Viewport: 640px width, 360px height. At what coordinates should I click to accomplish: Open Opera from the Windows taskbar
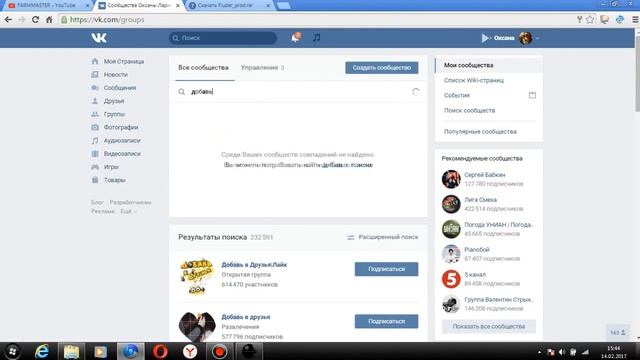click(x=160, y=351)
